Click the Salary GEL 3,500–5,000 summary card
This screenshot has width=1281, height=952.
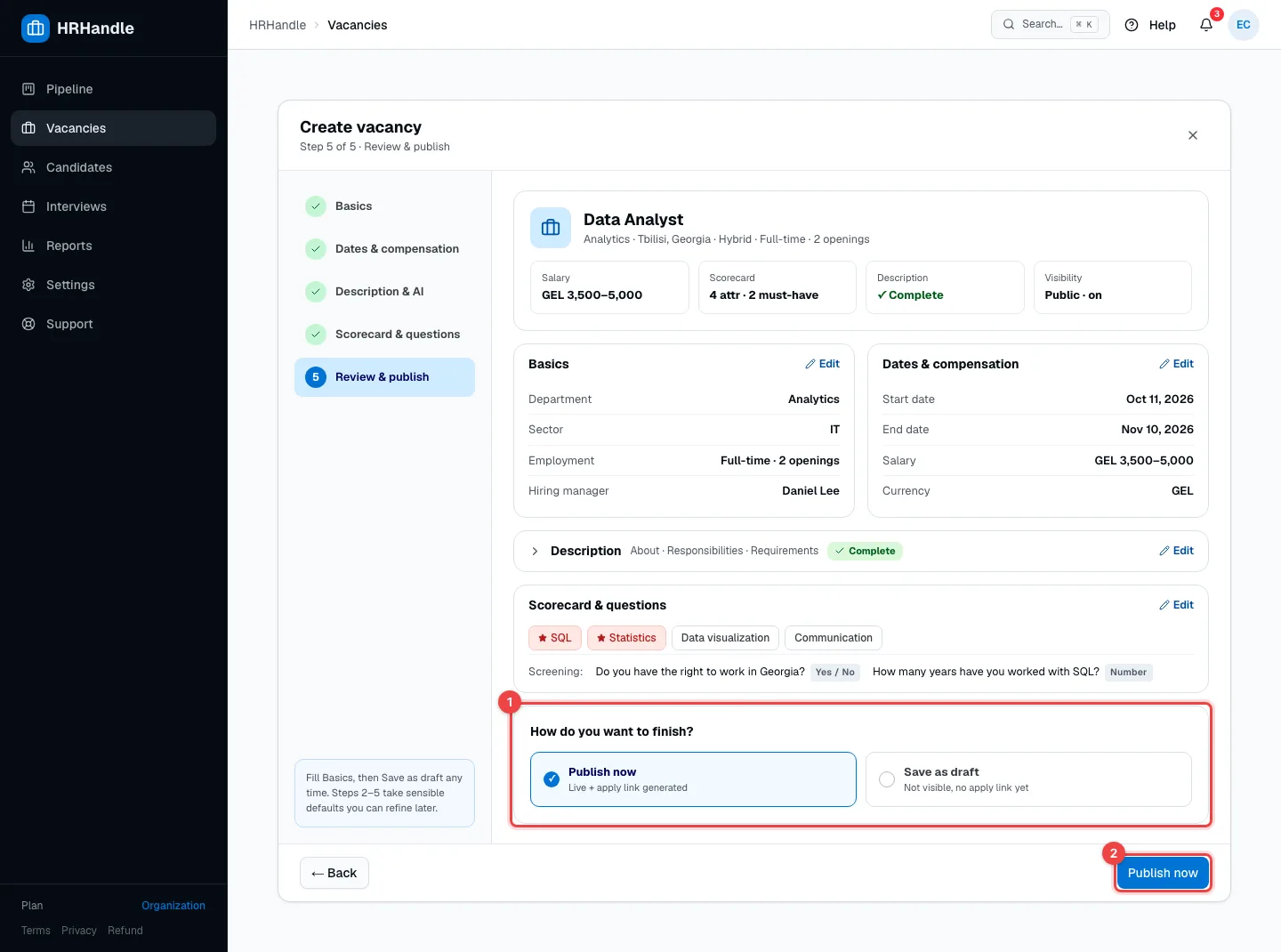[609, 287]
